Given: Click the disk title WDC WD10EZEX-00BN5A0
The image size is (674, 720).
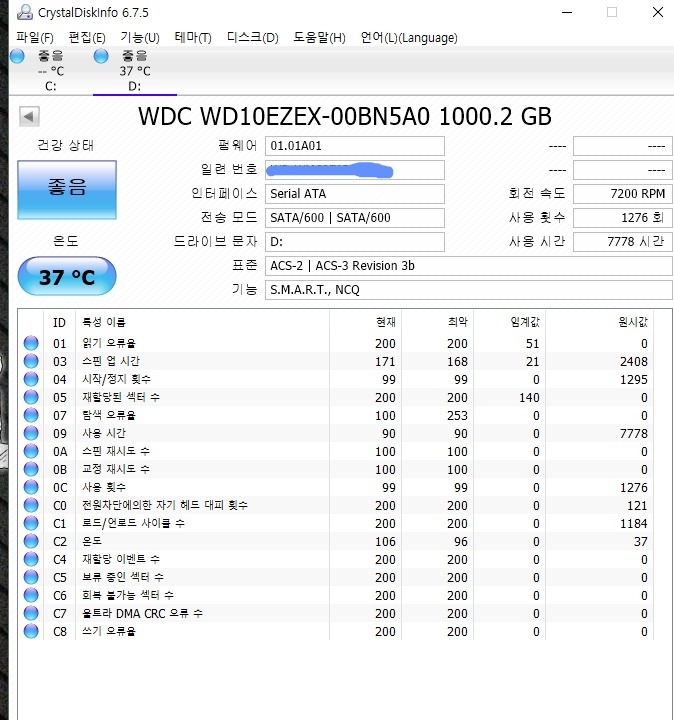Looking at the screenshot, I should (284, 116).
